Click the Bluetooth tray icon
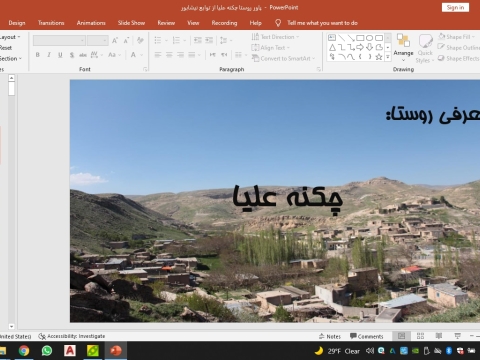The width and height of the screenshot is (480, 360). [449, 351]
